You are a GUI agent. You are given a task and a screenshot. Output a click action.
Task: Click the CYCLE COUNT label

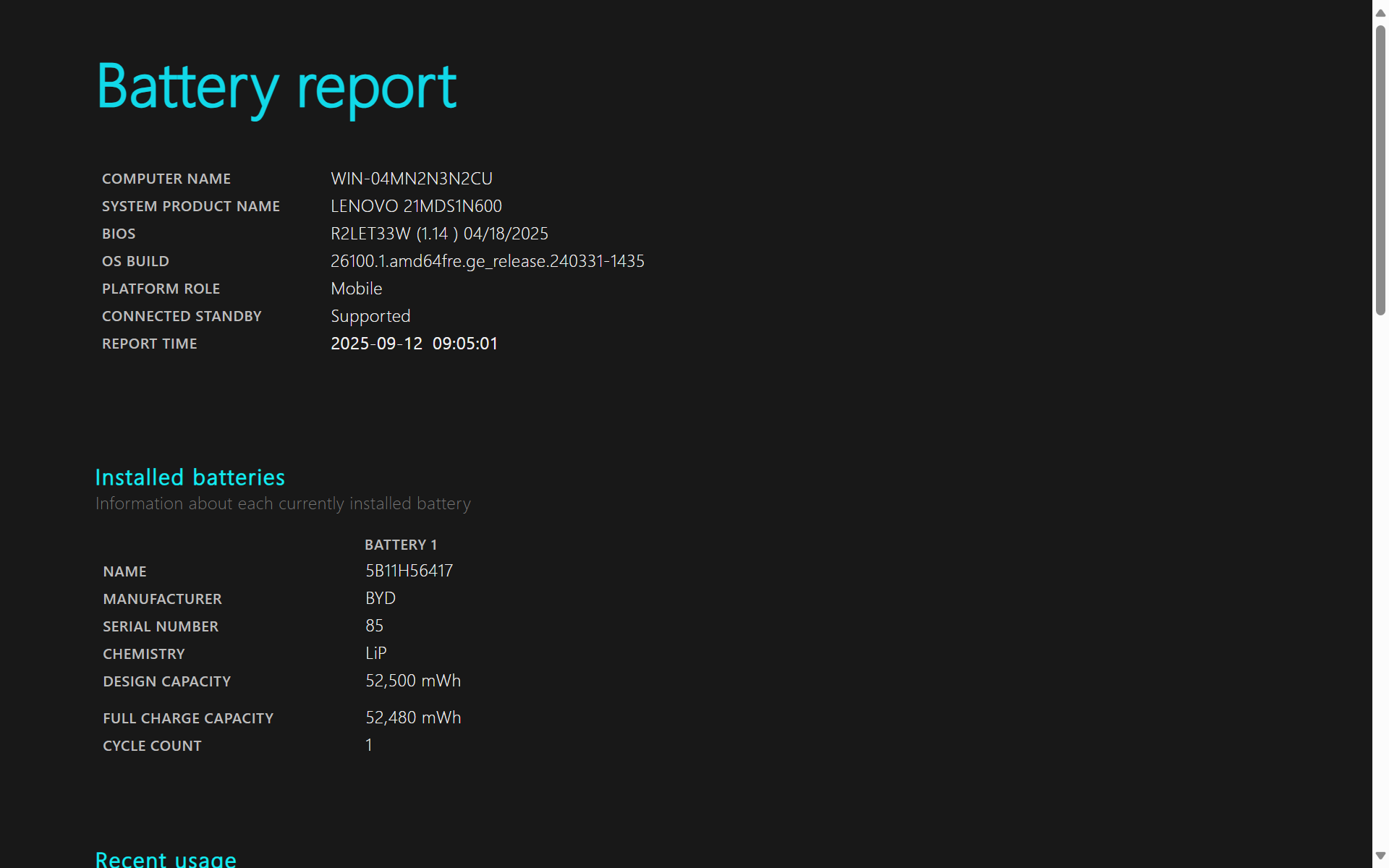tap(152, 746)
